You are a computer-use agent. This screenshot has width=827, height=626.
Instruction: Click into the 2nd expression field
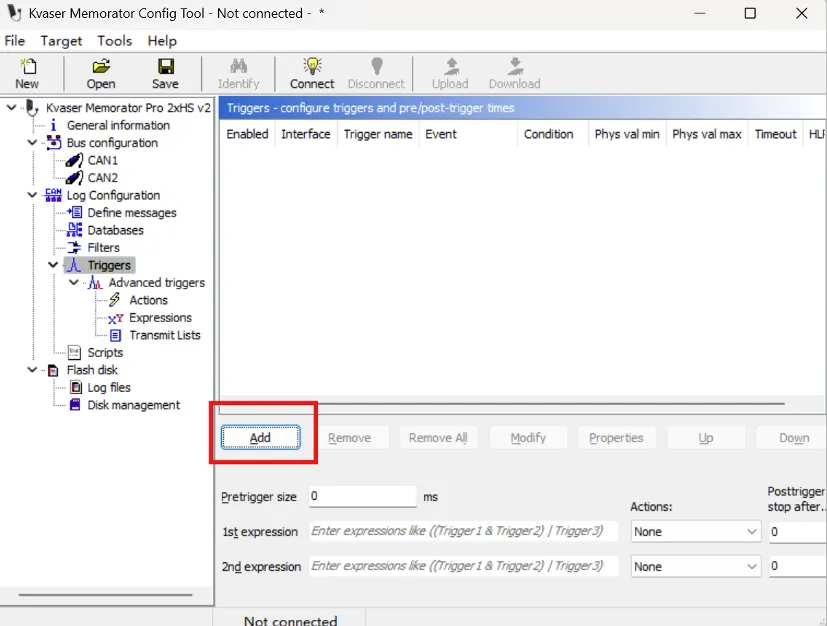[x=464, y=566]
